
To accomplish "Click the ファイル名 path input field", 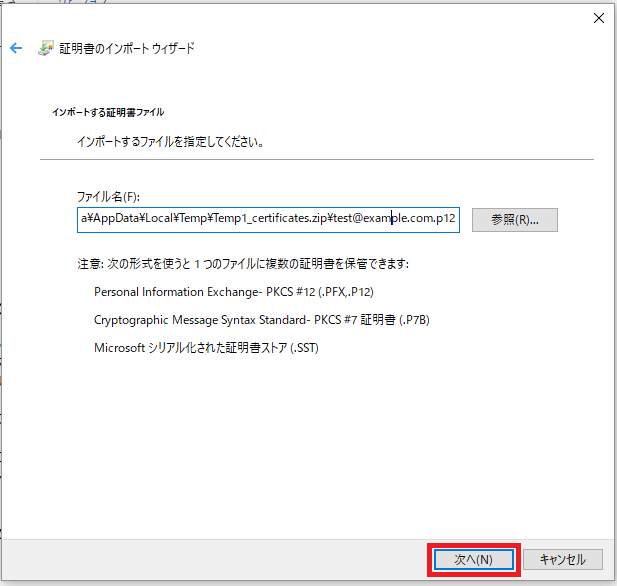I will coord(268,220).
